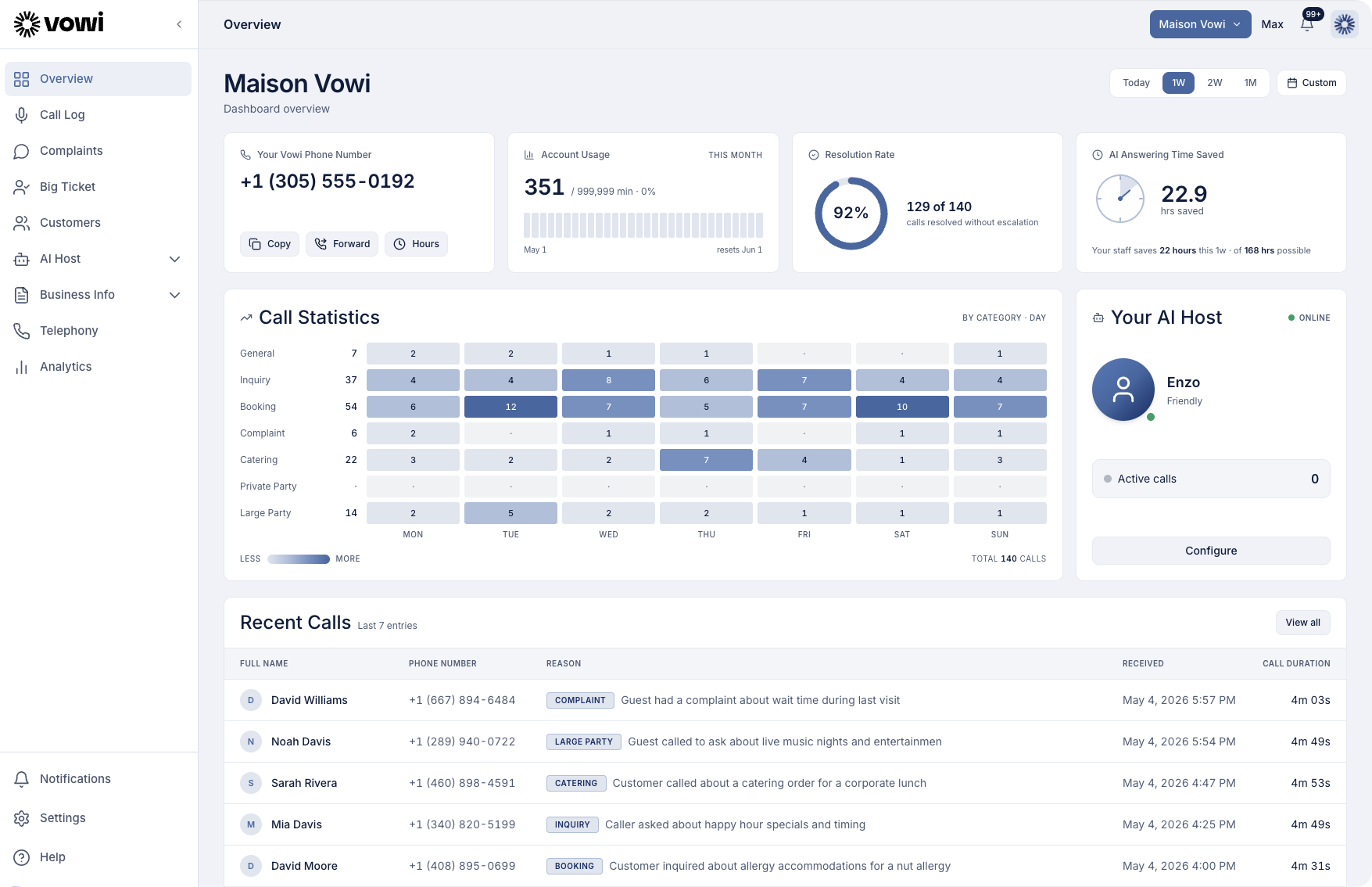Open the Big Ticket section
The image size is (1372, 887).
98,187
